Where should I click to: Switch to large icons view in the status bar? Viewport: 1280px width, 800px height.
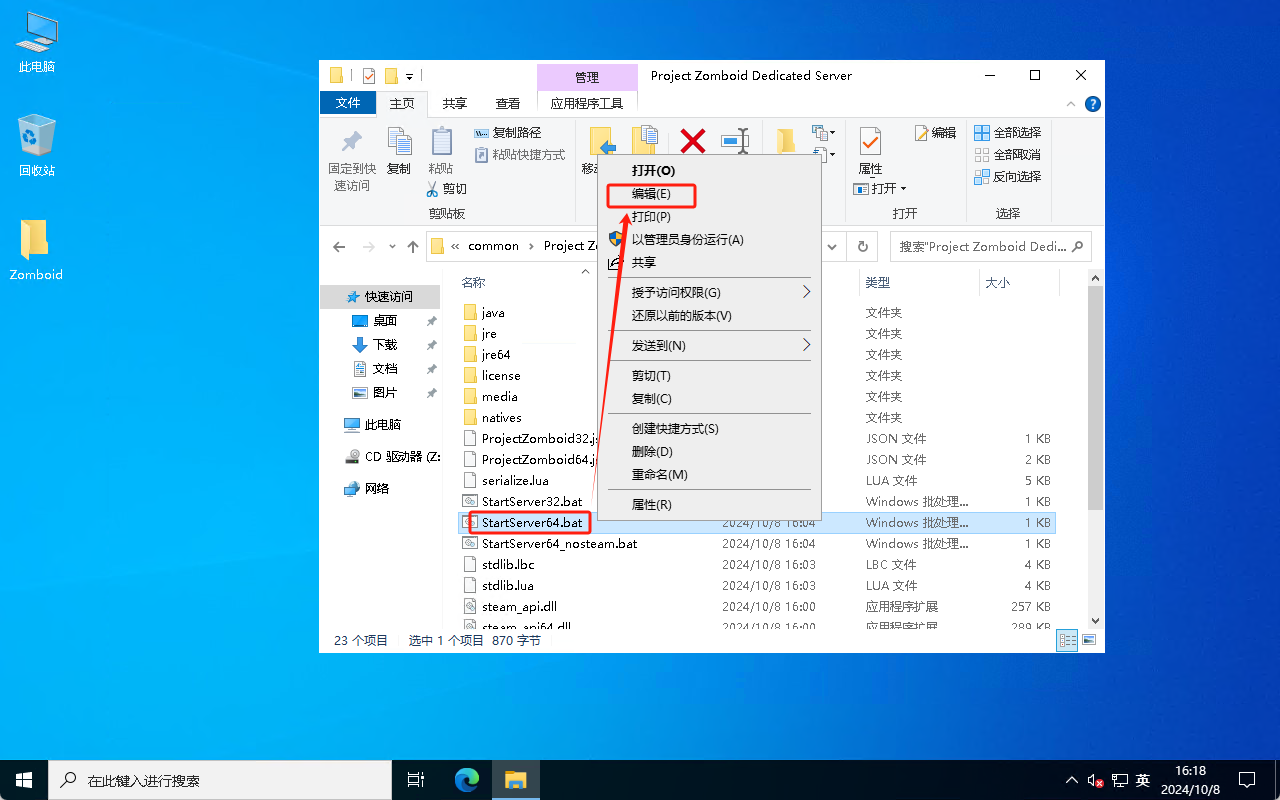pos(1089,640)
